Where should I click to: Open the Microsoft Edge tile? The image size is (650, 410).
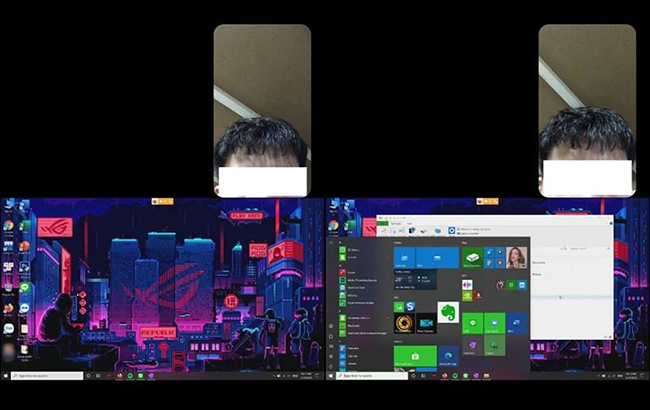(448, 356)
